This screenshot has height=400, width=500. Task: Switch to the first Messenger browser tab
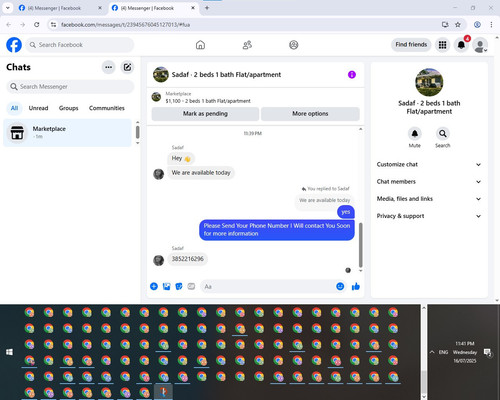coord(60,8)
